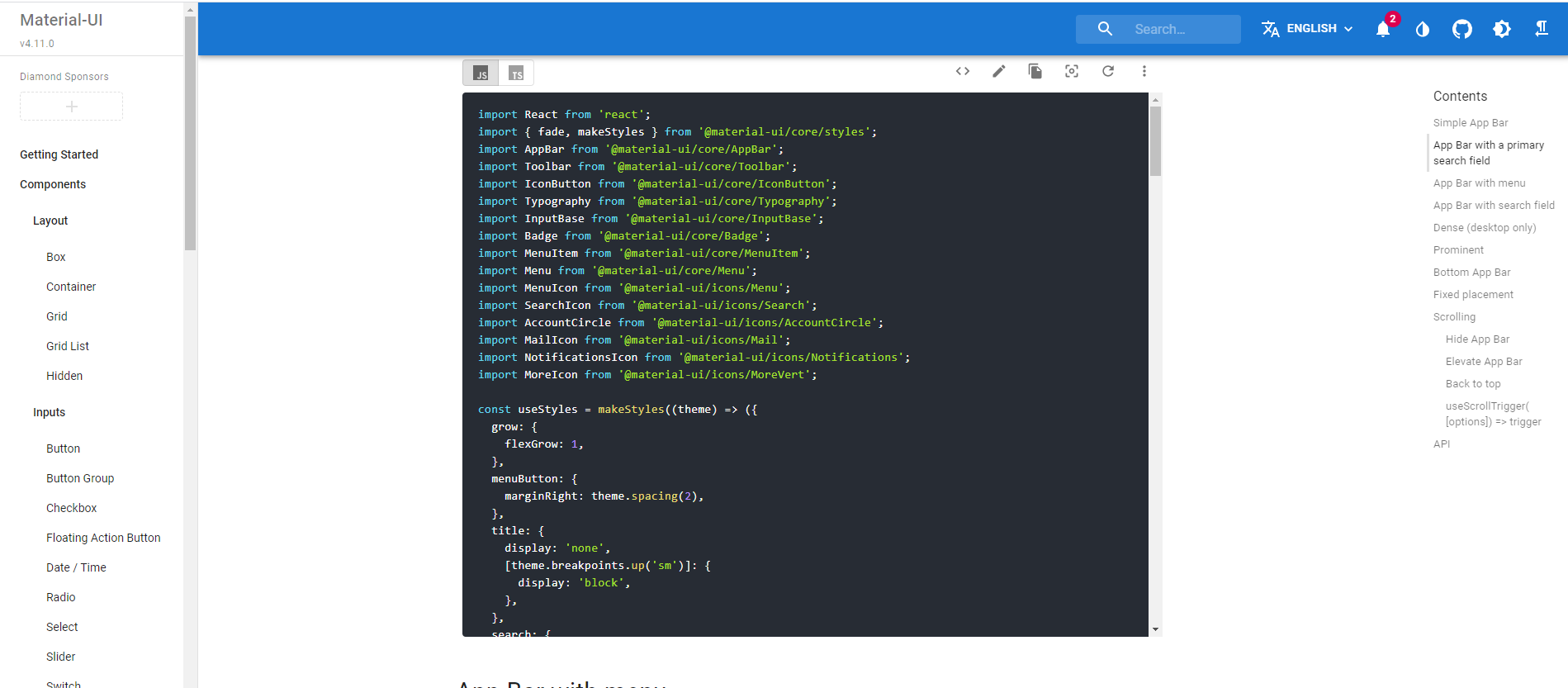The height and width of the screenshot is (688, 1568).
Task: Collapse the Inputs subsection
Action: tap(49, 412)
